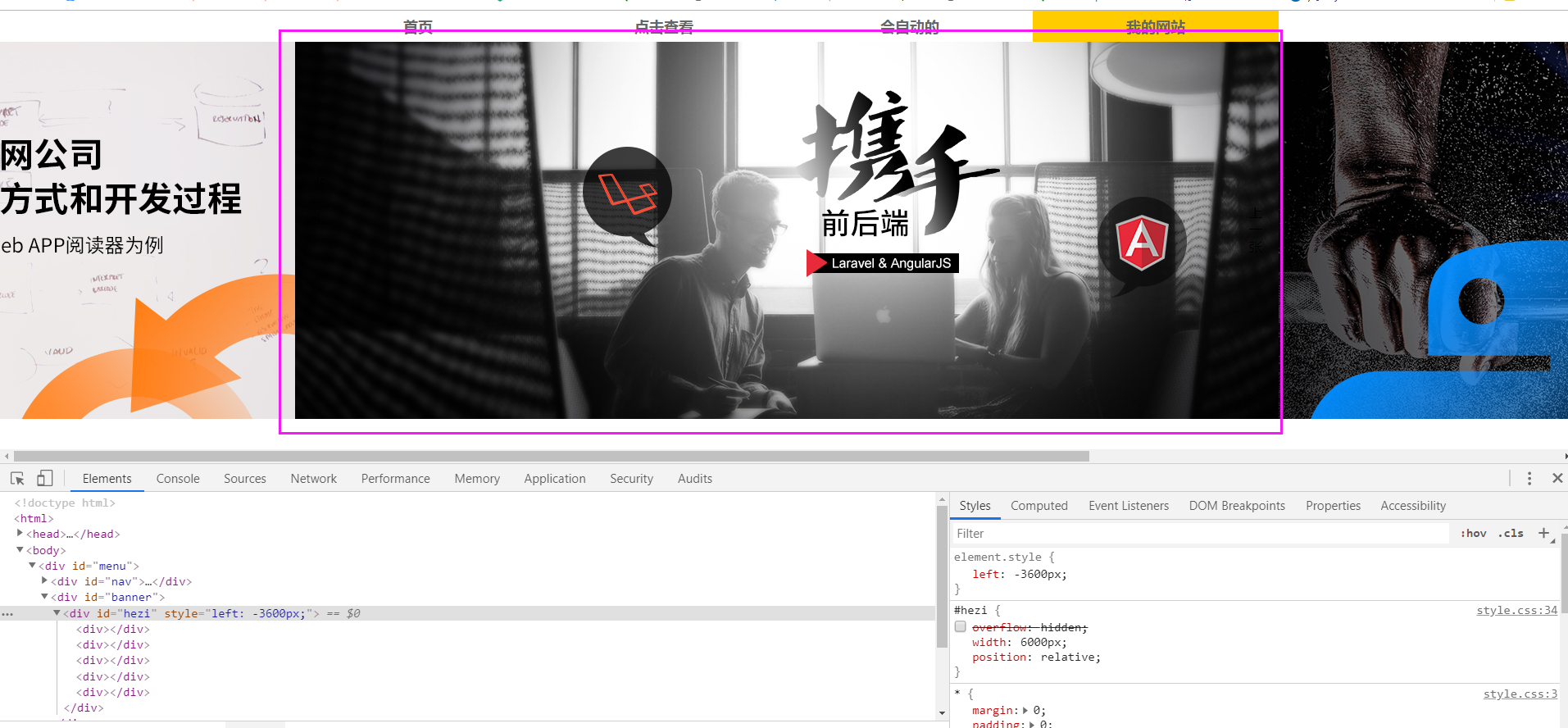Open the Properties sidebar tab
1568x728 pixels.
coord(1333,506)
